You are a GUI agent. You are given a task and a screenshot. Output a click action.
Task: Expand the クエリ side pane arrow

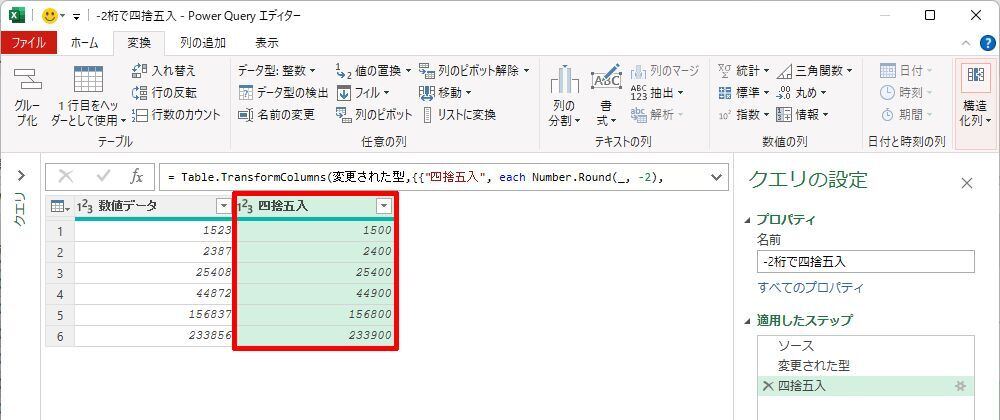(x=20, y=177)
